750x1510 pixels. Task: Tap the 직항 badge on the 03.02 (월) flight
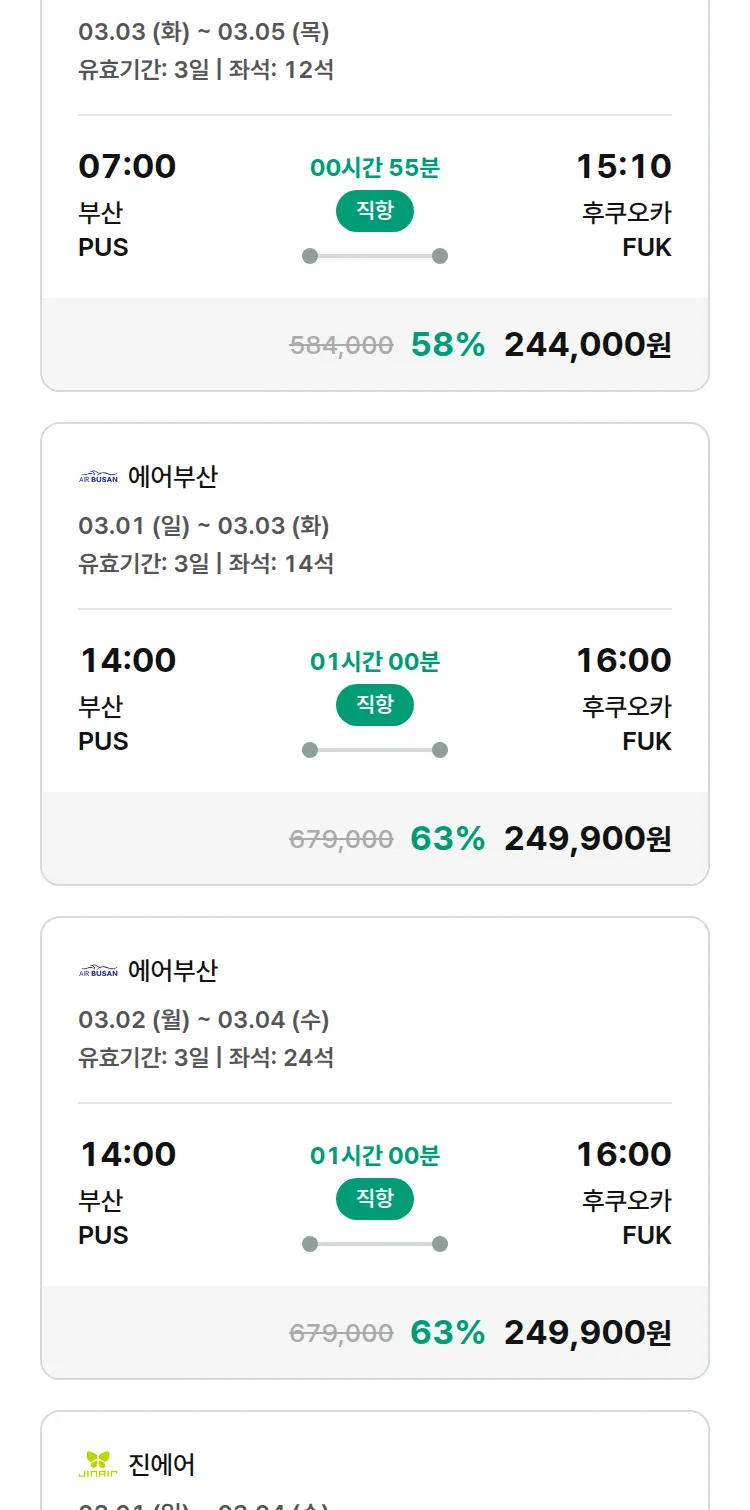coord(375,1199)
